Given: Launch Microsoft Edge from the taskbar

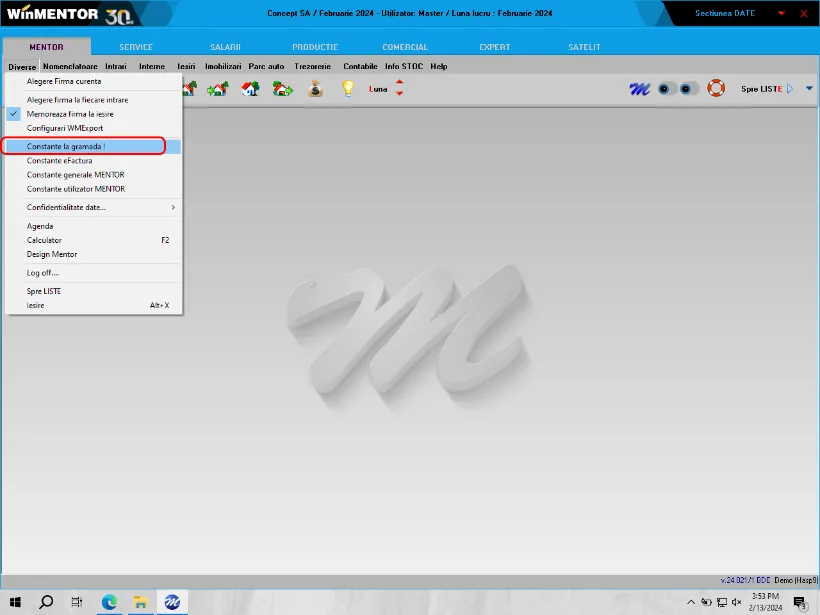Looking at the screenshot, I should pos(109,602).
